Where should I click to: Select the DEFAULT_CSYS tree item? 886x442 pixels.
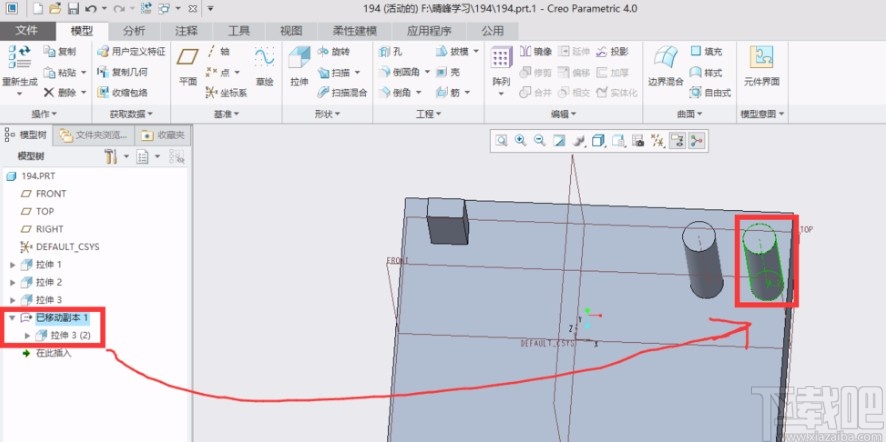[x=66, y=246]
